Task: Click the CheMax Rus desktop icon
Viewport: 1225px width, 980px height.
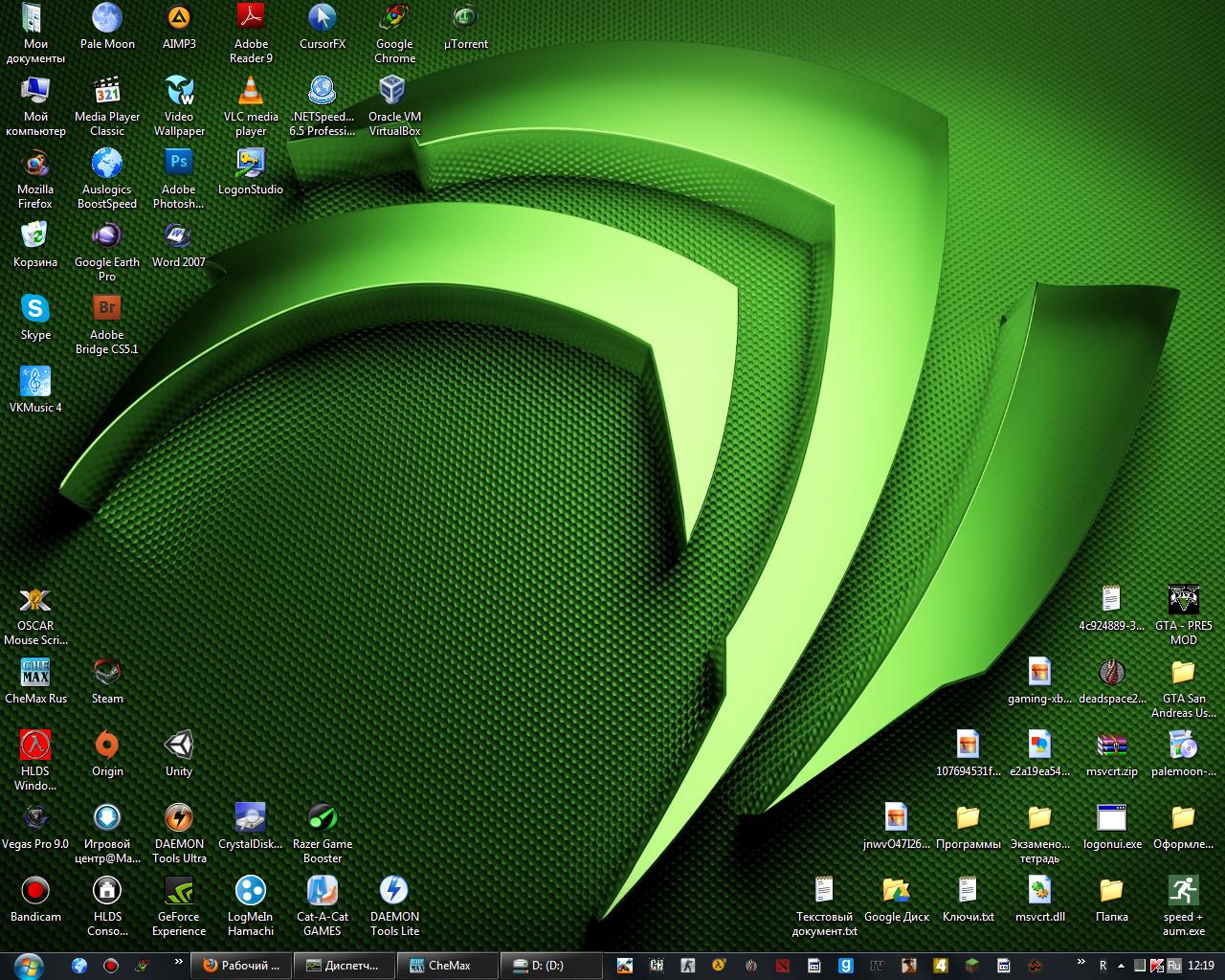Action: (x=35, y=681)
